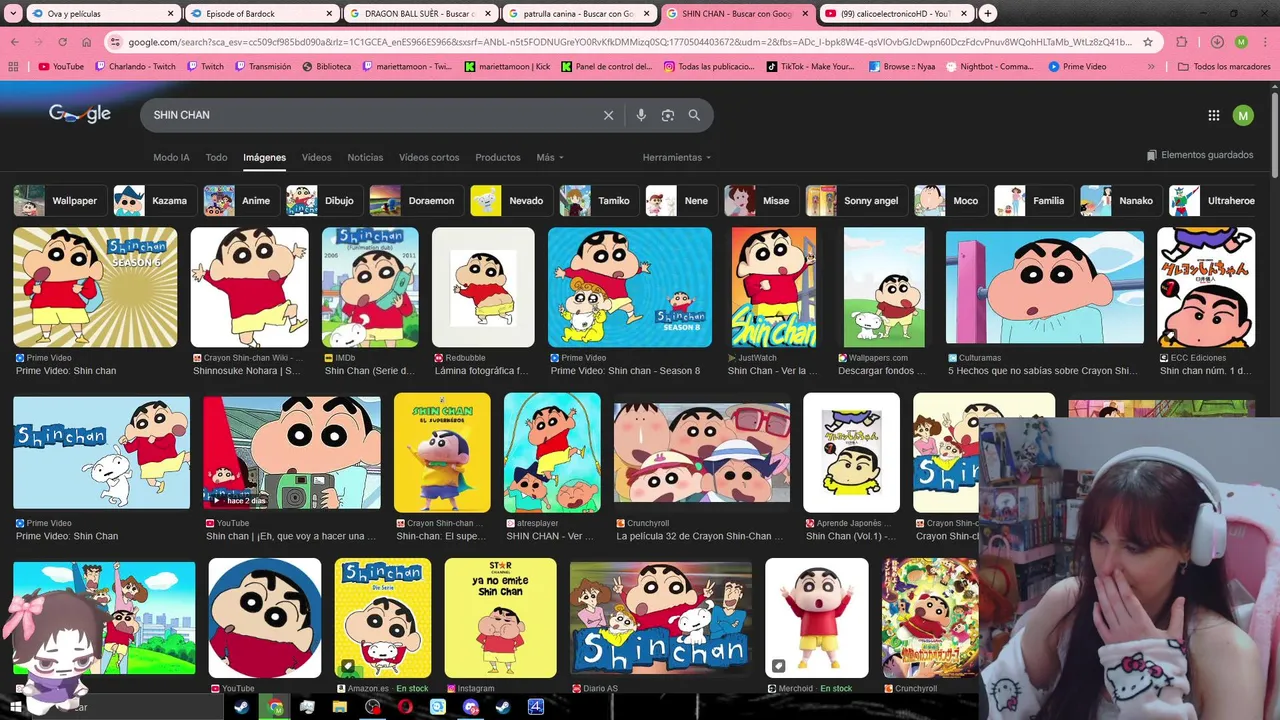Open Nightbot bookmark
This screenshot has height=720, width=1280.
(x=988, y=67)
